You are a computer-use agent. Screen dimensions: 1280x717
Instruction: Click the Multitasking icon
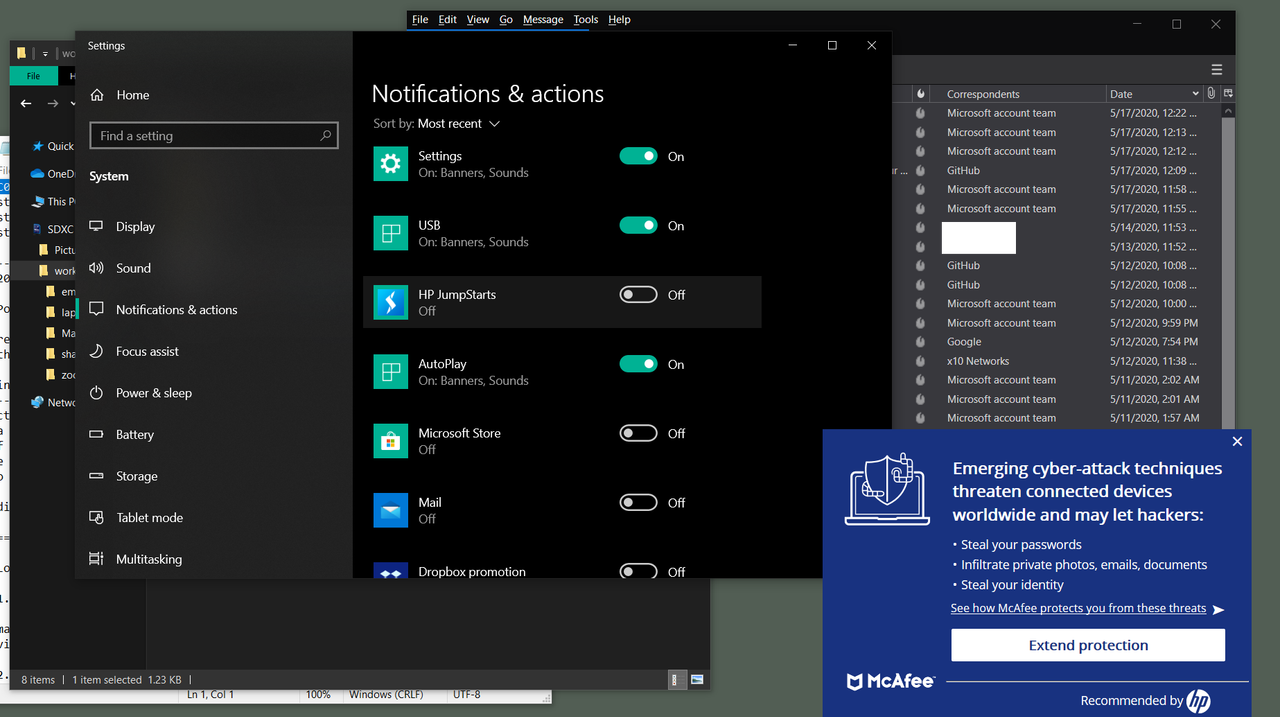[x=96, y=559]
